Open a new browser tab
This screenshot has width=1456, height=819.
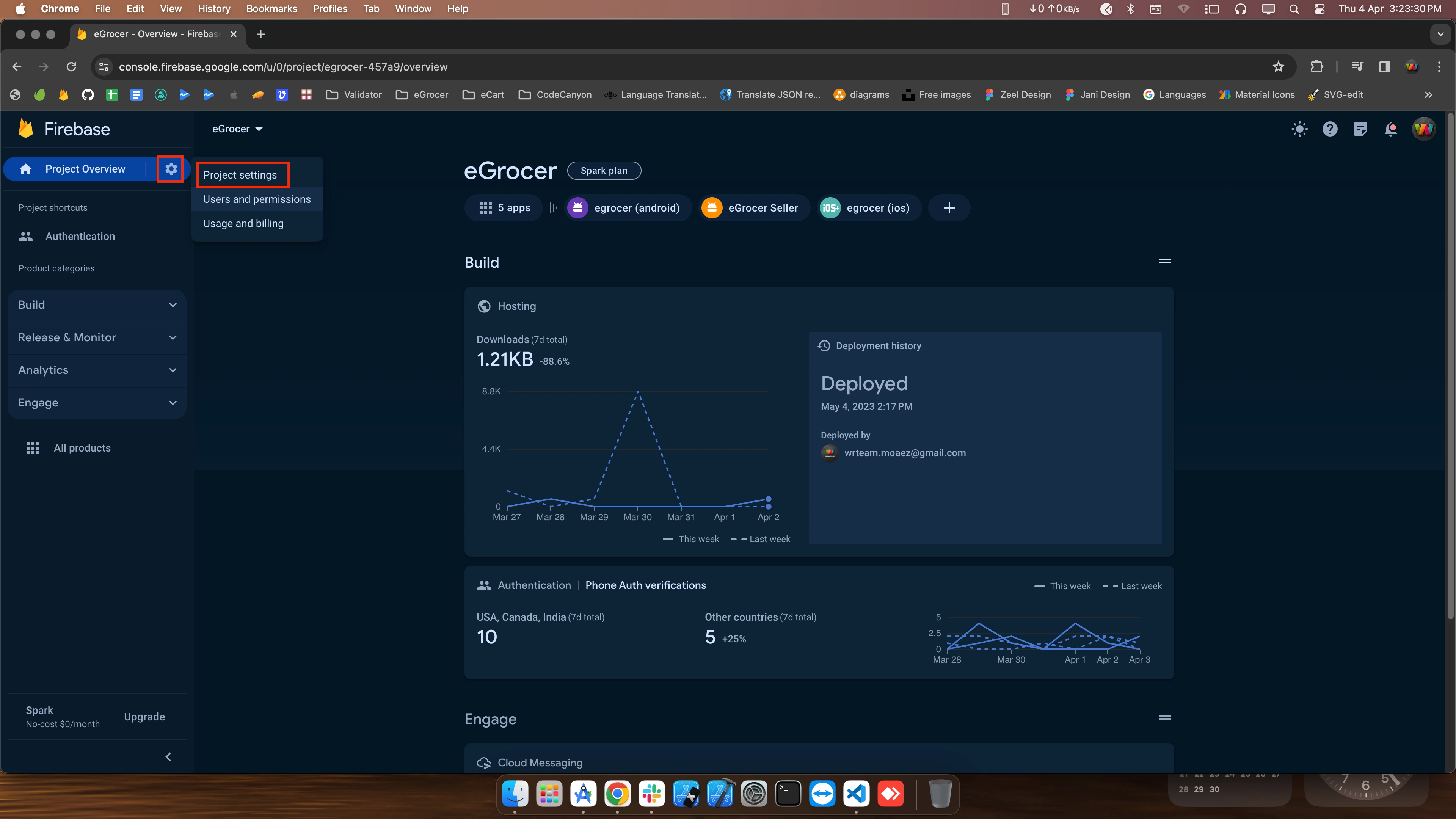pyautogui.click(x=260, y=35)
